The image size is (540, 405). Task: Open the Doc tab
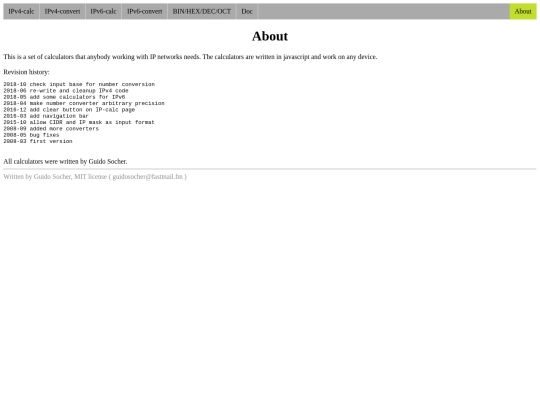click(247, 11)
